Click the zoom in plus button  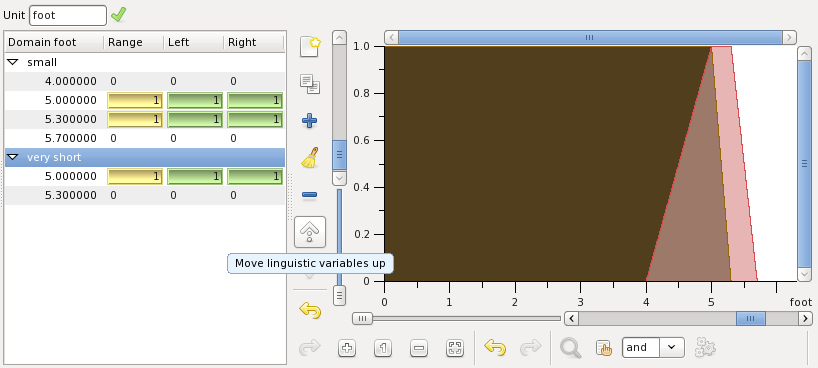click(x=347, y=348)
